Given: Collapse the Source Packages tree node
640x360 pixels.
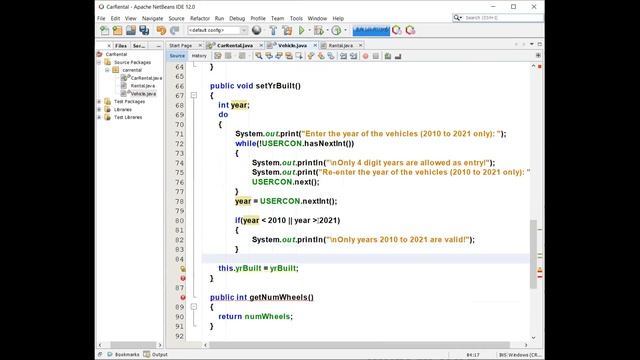Looking at the screenshot, I should [x=99, y=62].
